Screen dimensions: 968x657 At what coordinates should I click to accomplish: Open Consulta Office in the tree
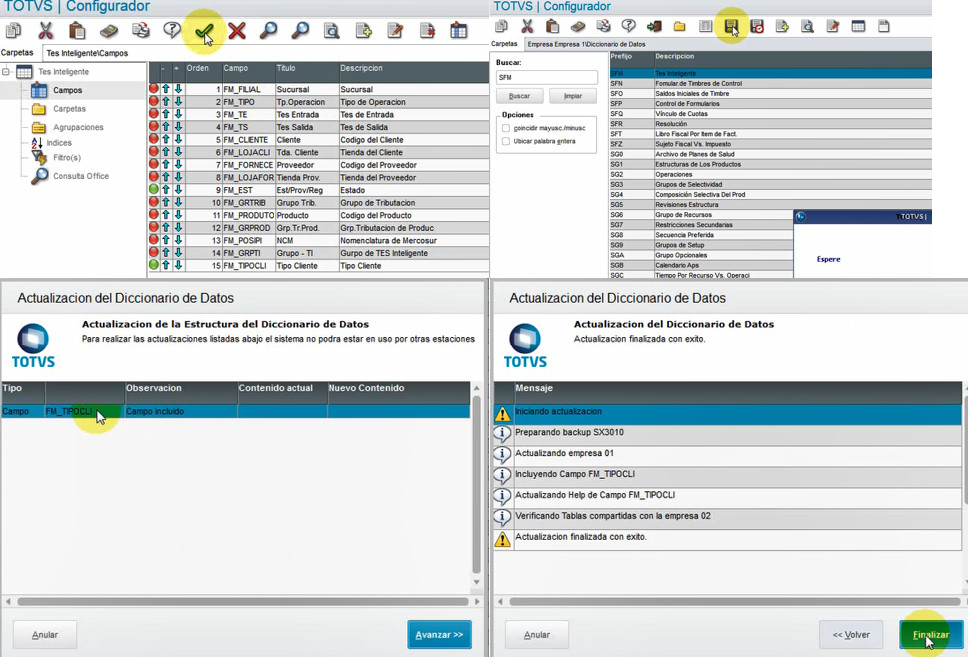80,176
